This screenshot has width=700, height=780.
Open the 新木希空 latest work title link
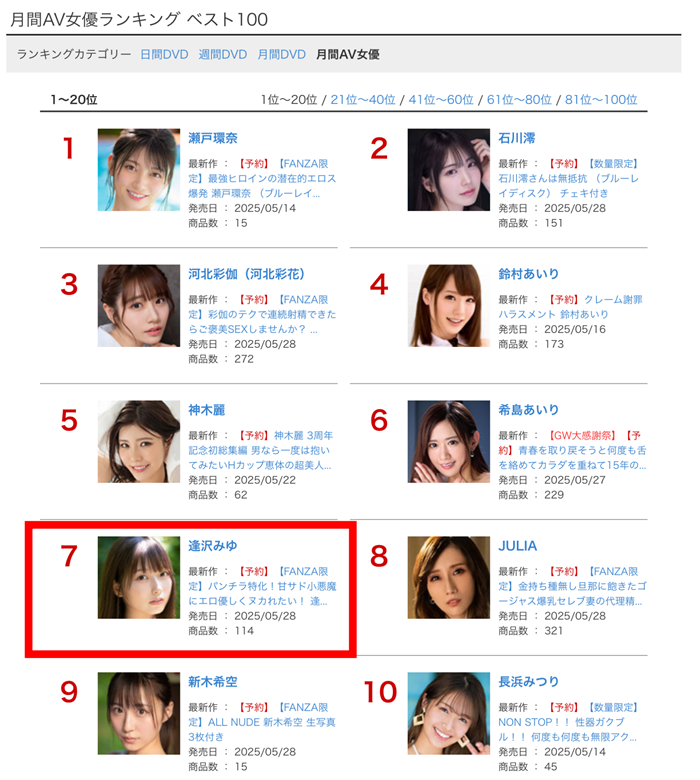pyautogui.click(x=262, y=722)
